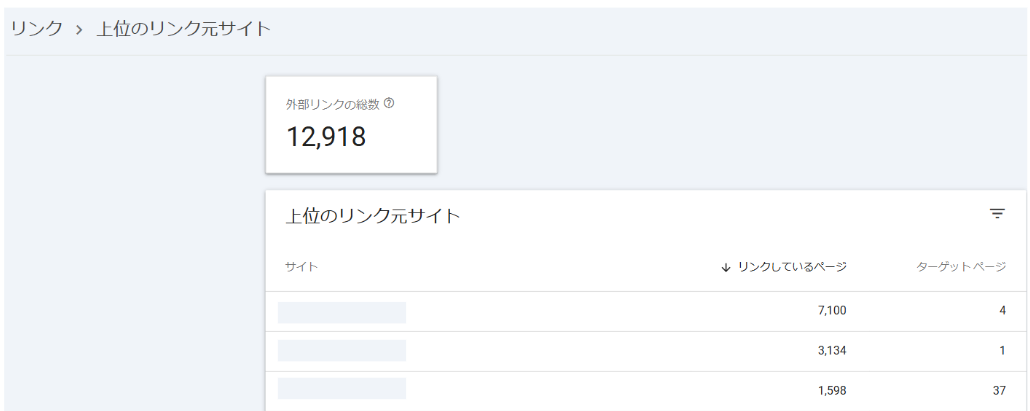Go back to リンク breadcrumb
The width and height of the screenshot is (1030, 411).
pos(37,29)
